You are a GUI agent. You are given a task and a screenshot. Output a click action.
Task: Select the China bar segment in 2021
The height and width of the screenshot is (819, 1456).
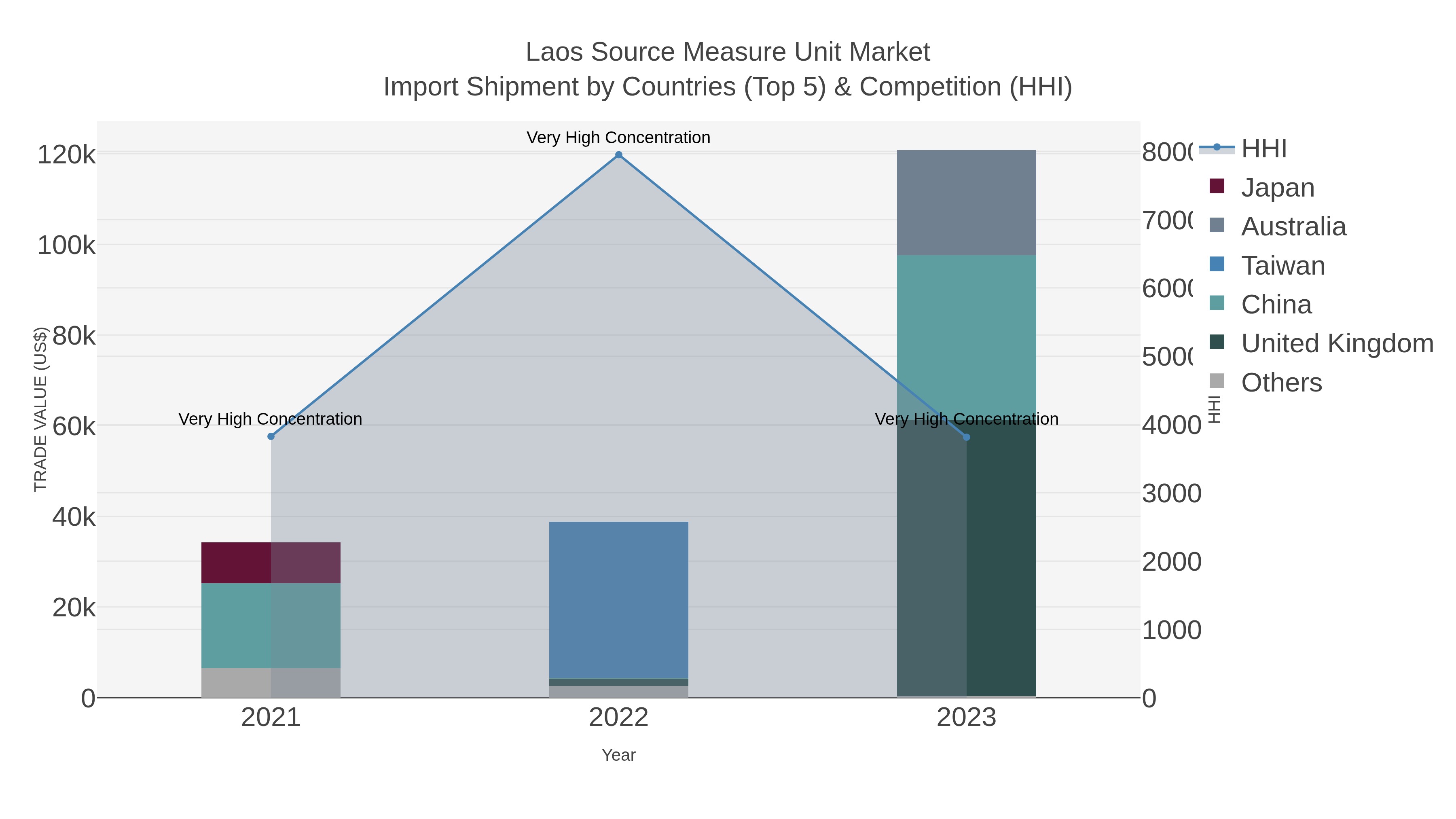coord(271,626)
